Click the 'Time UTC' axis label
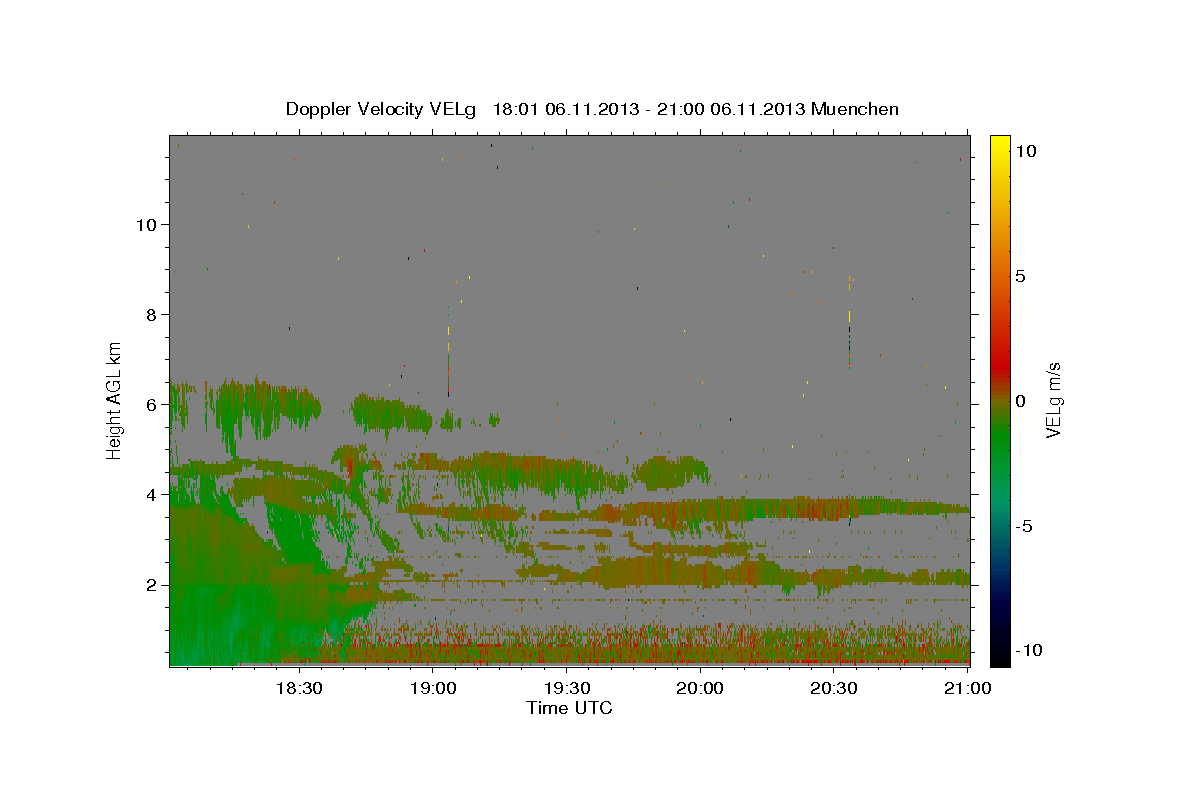 click(x=569, y=708)
